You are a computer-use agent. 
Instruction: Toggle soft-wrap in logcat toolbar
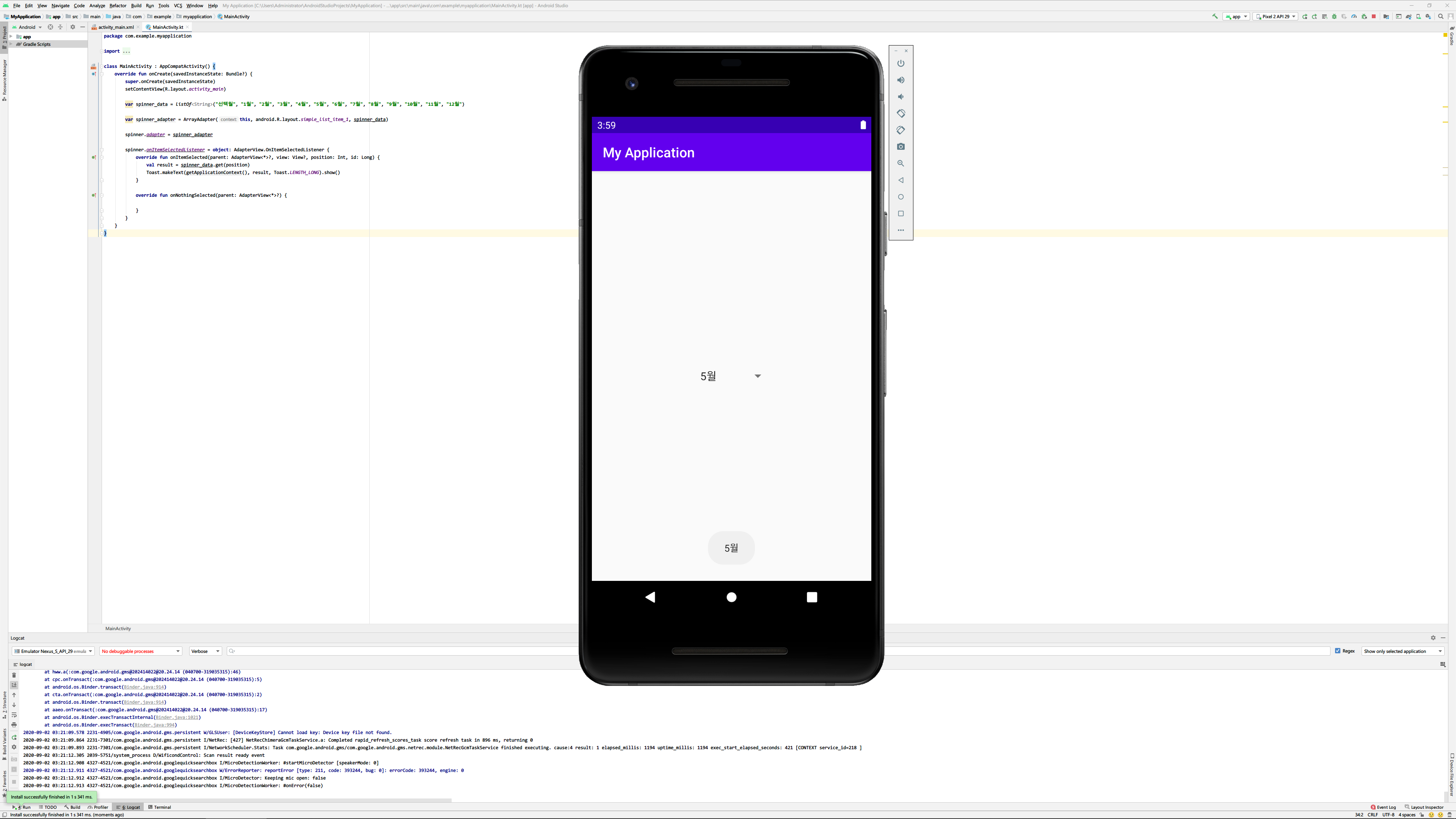(x=14, y=715)
